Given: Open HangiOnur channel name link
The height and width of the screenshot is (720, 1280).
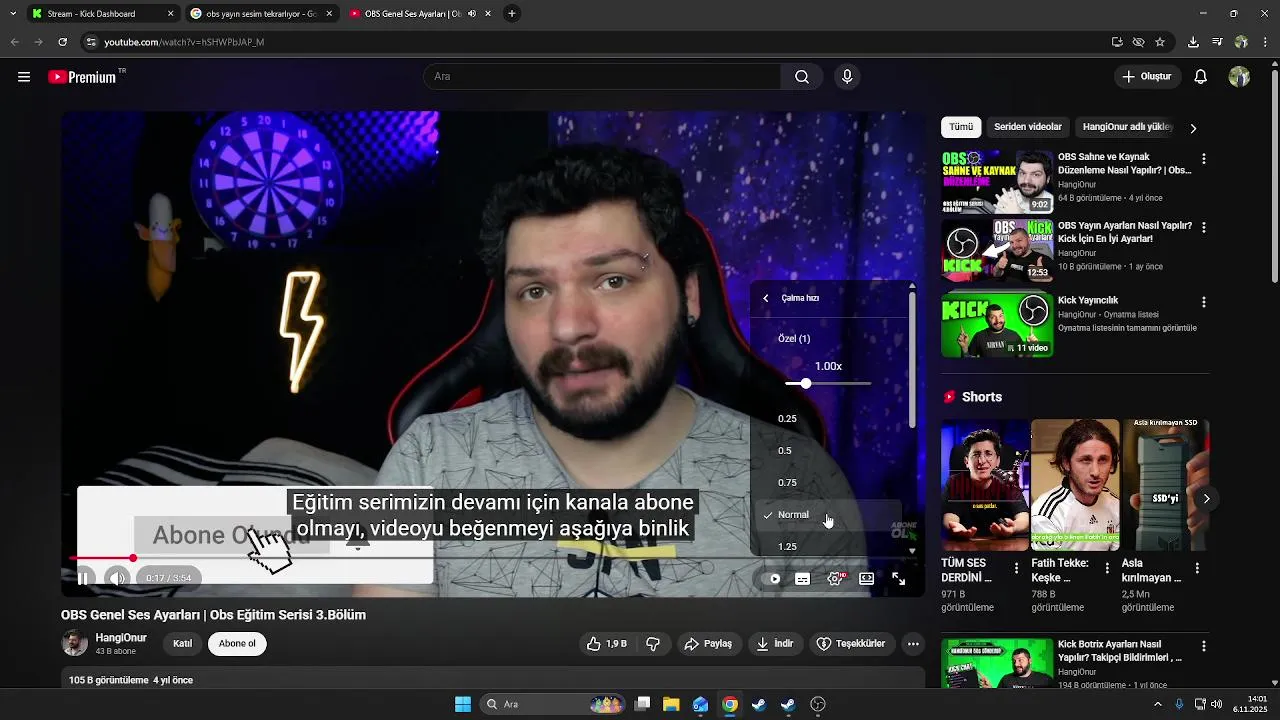Looking at the screenshot, I should click(121, 638).
